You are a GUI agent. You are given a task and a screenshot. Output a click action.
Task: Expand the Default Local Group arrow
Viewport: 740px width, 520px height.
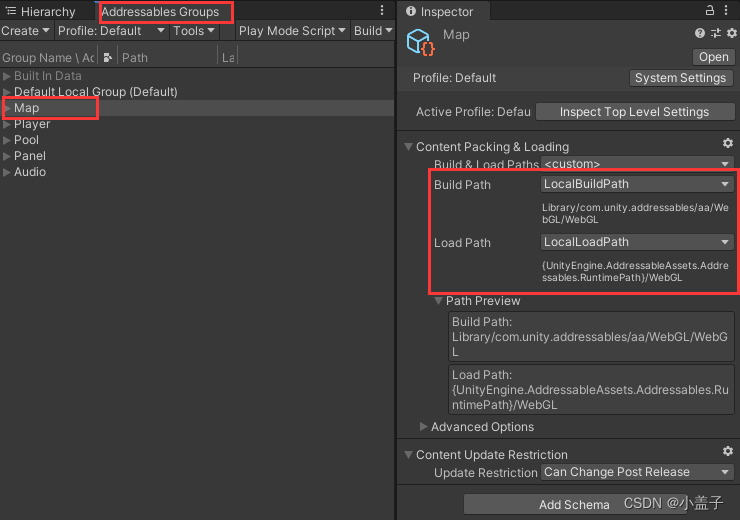[7, 92]
